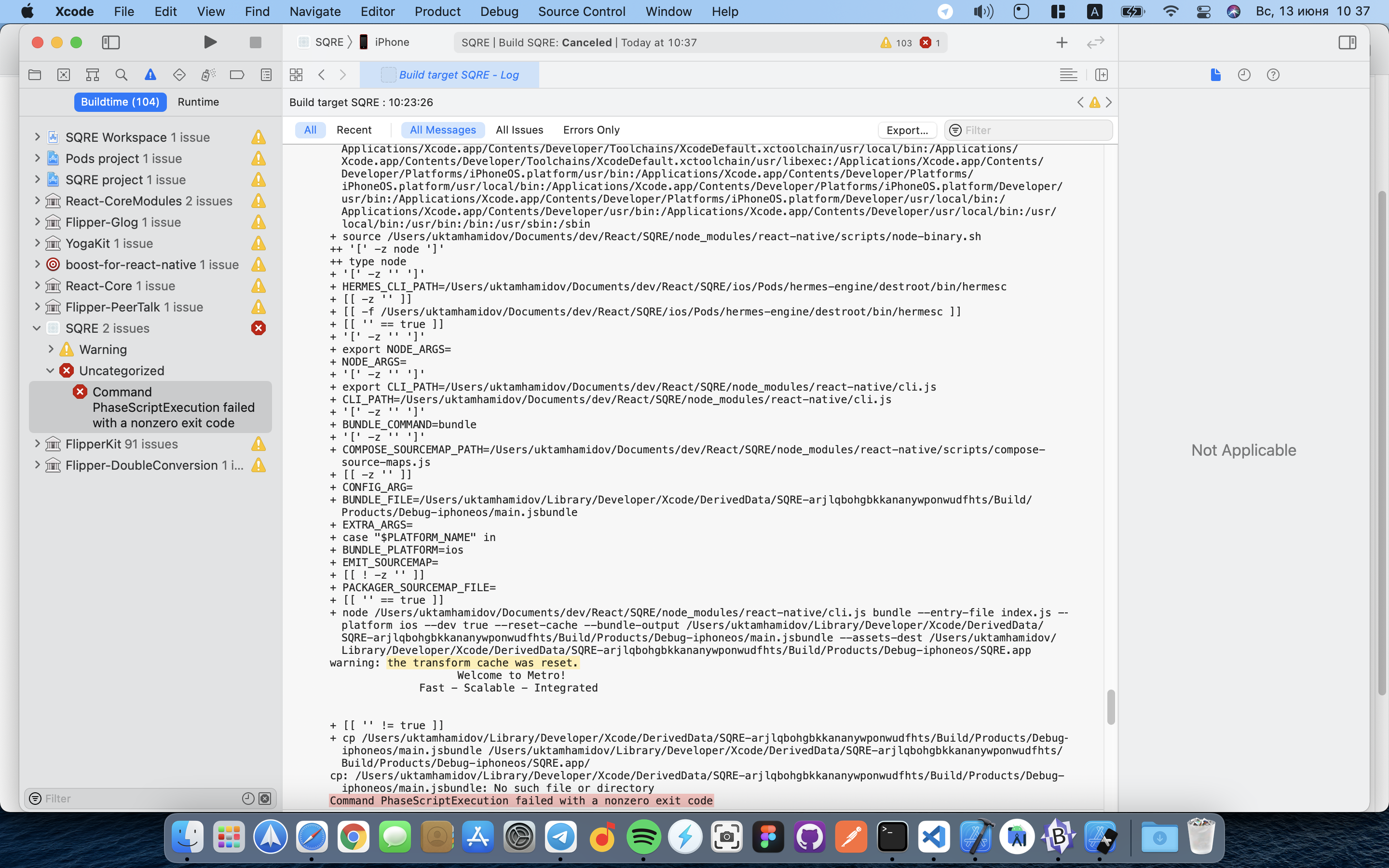
Task: Open the Debug menu
Action: click(x=499, y=12)
